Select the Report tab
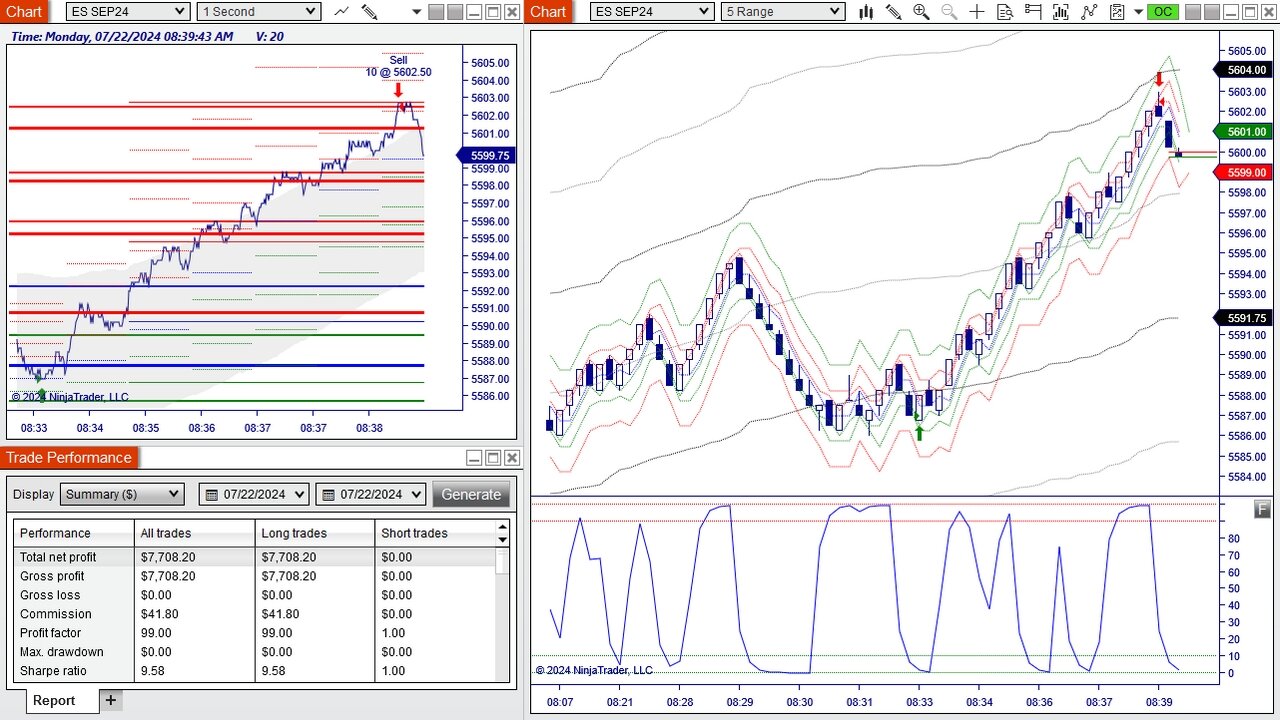The height and width of the screenshot is (720, 1280). [54, 700]
